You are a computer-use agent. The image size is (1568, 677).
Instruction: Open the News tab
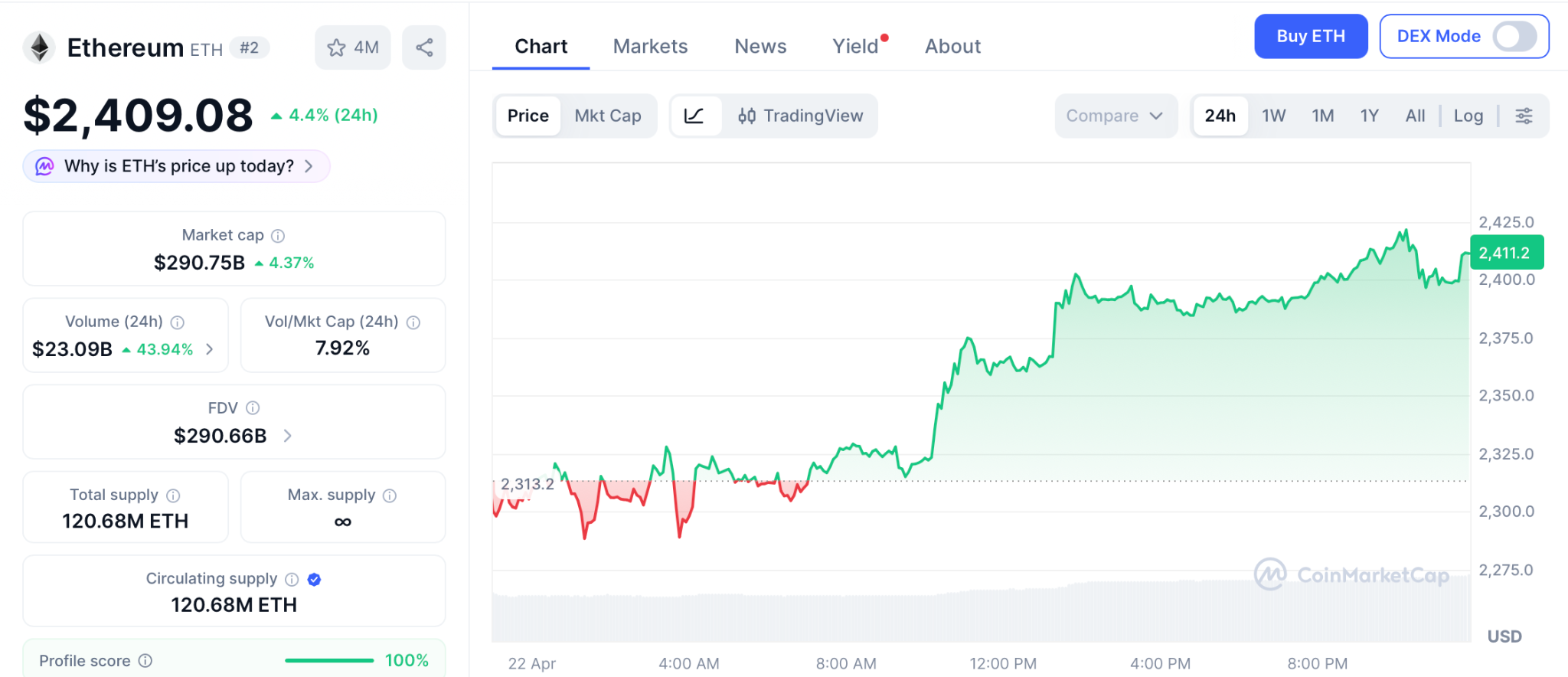(x=760, y=47)
